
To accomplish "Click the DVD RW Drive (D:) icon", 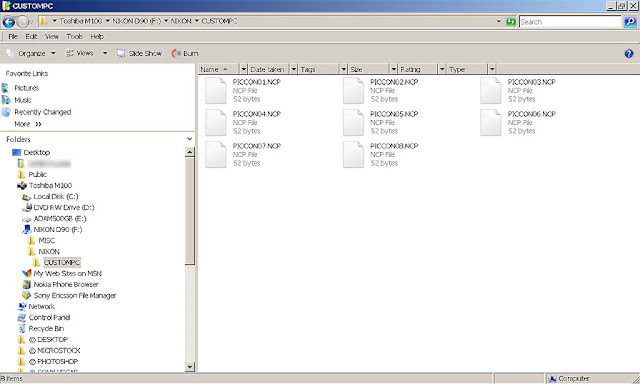I will click(x=27, y=207).
